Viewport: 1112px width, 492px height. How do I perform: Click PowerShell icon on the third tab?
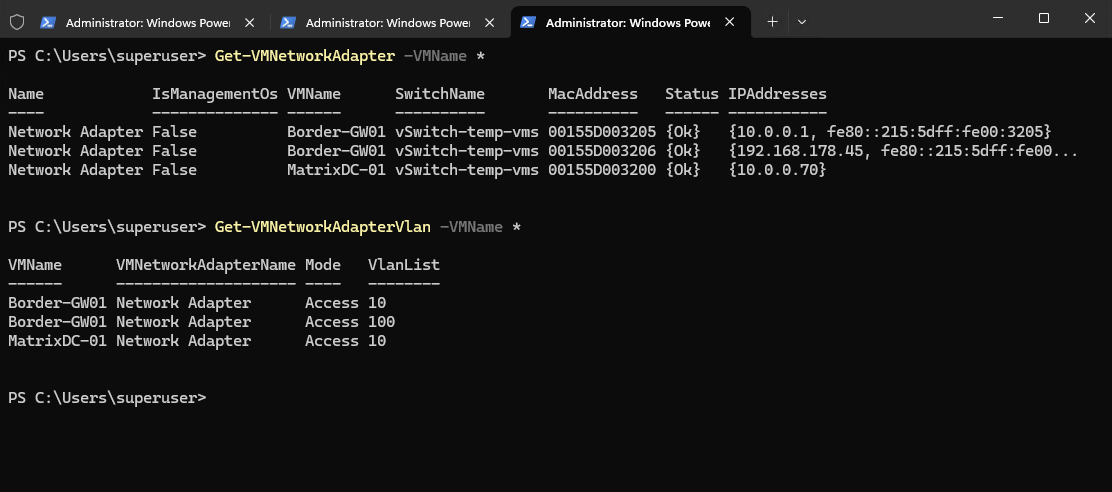pyautogui.click(x=528, y=22)
